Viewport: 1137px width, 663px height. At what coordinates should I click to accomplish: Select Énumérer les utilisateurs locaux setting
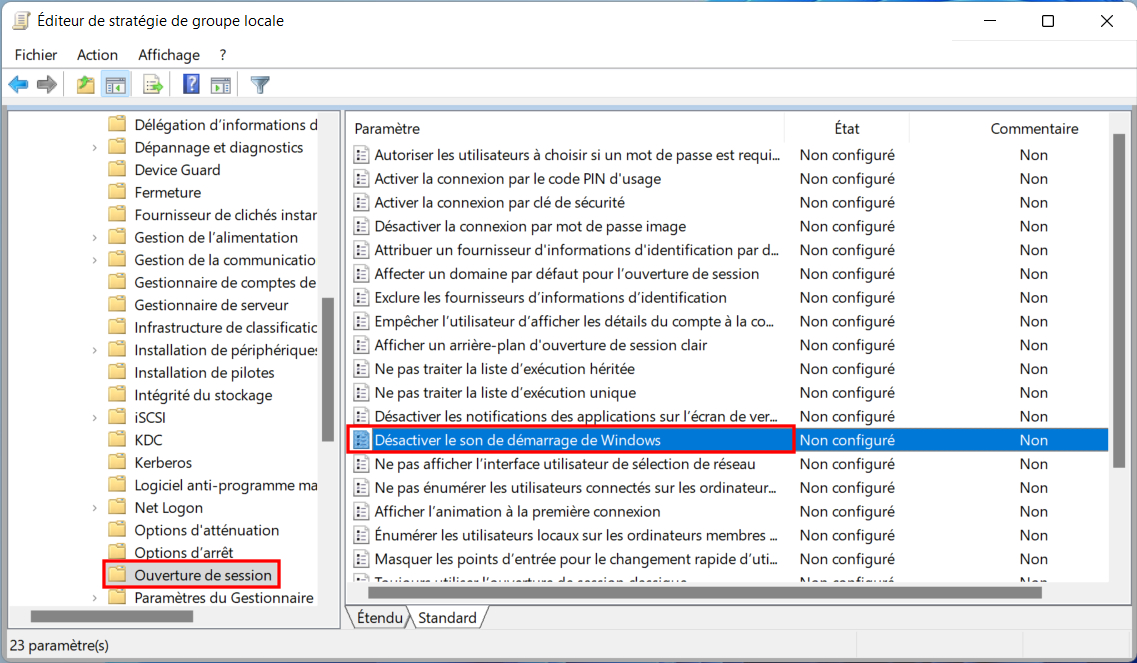576,535
